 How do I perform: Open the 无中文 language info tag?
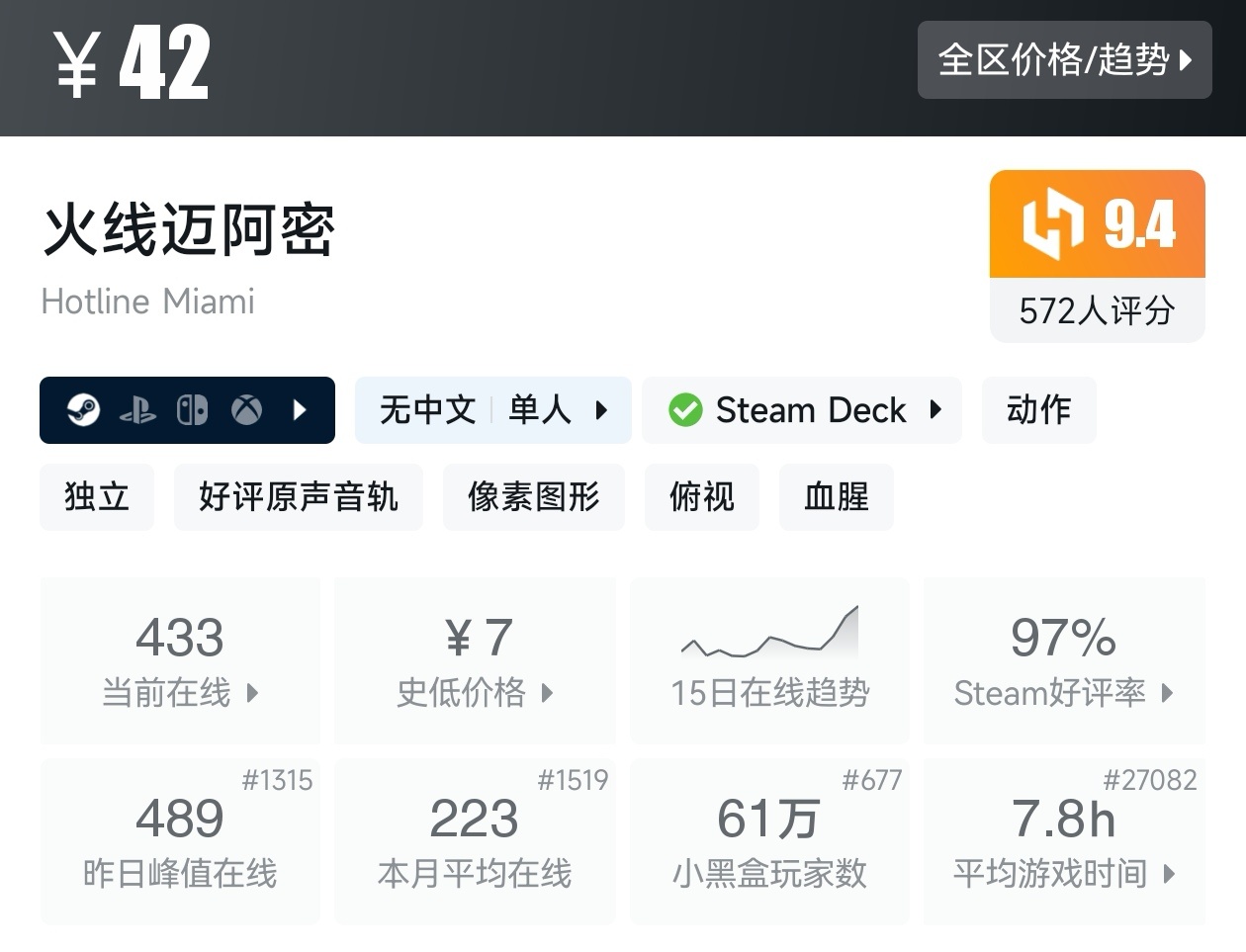[x=427, y=409]
